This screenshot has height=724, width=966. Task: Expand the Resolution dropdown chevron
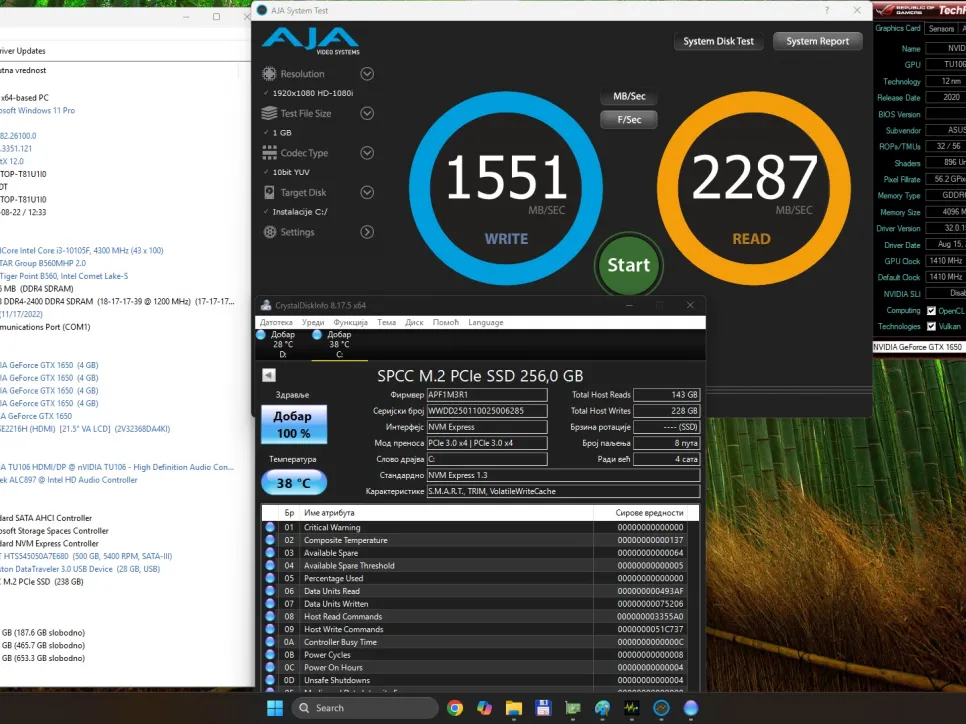coord(367,74)
